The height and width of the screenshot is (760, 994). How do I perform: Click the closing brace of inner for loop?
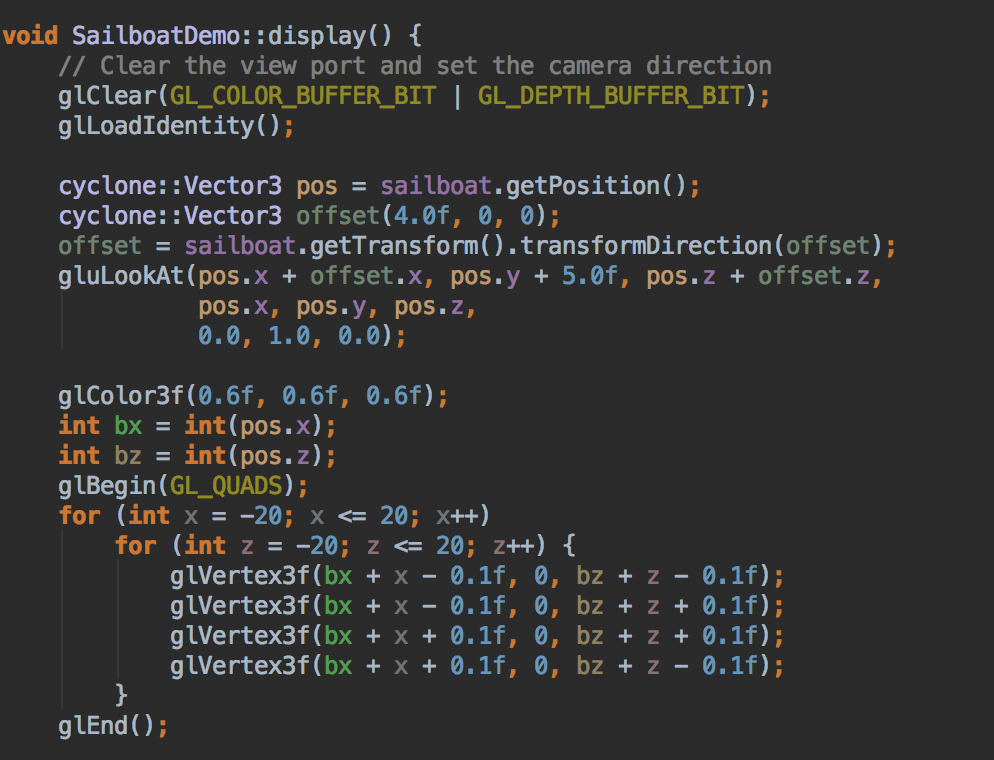point(121,695)
